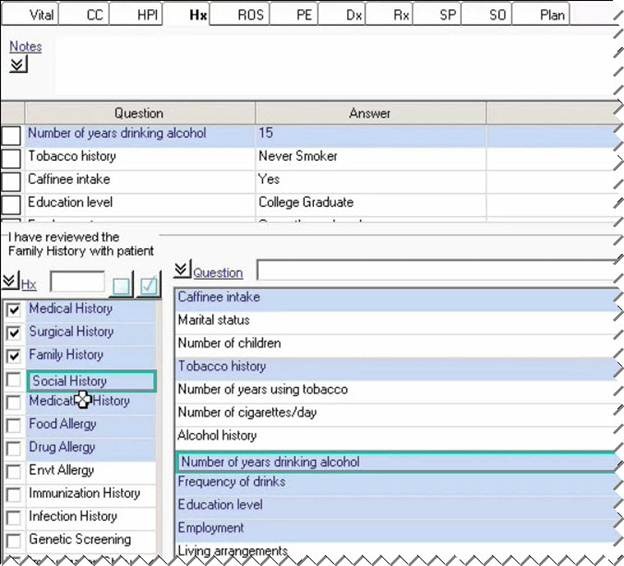Click the Hx filter input box
This screenshot has width=624, height=566.
(77, 285)
